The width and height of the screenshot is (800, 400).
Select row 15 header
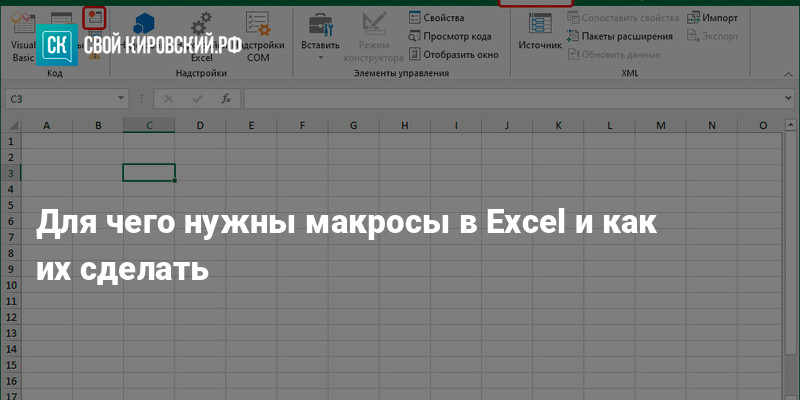[11, 365]
